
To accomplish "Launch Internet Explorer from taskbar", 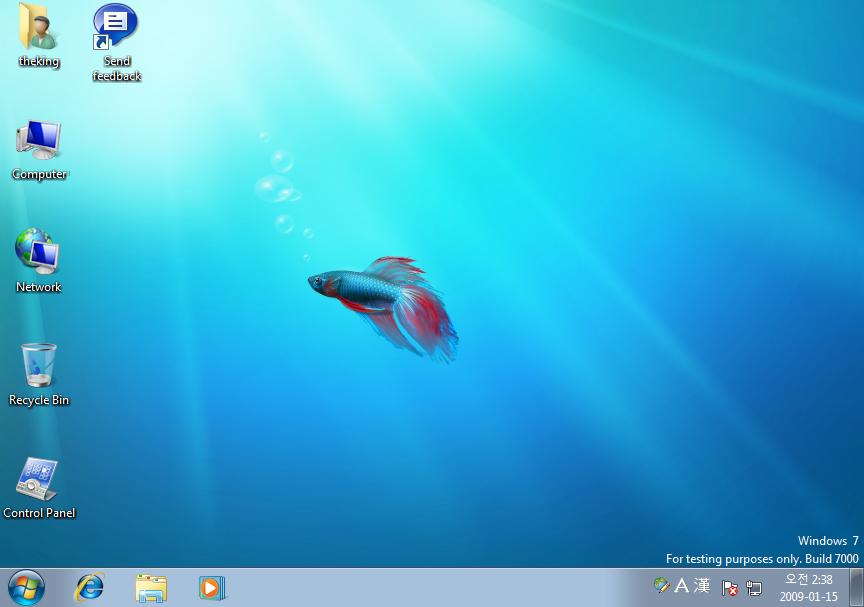I will click(x=89, y=588).
